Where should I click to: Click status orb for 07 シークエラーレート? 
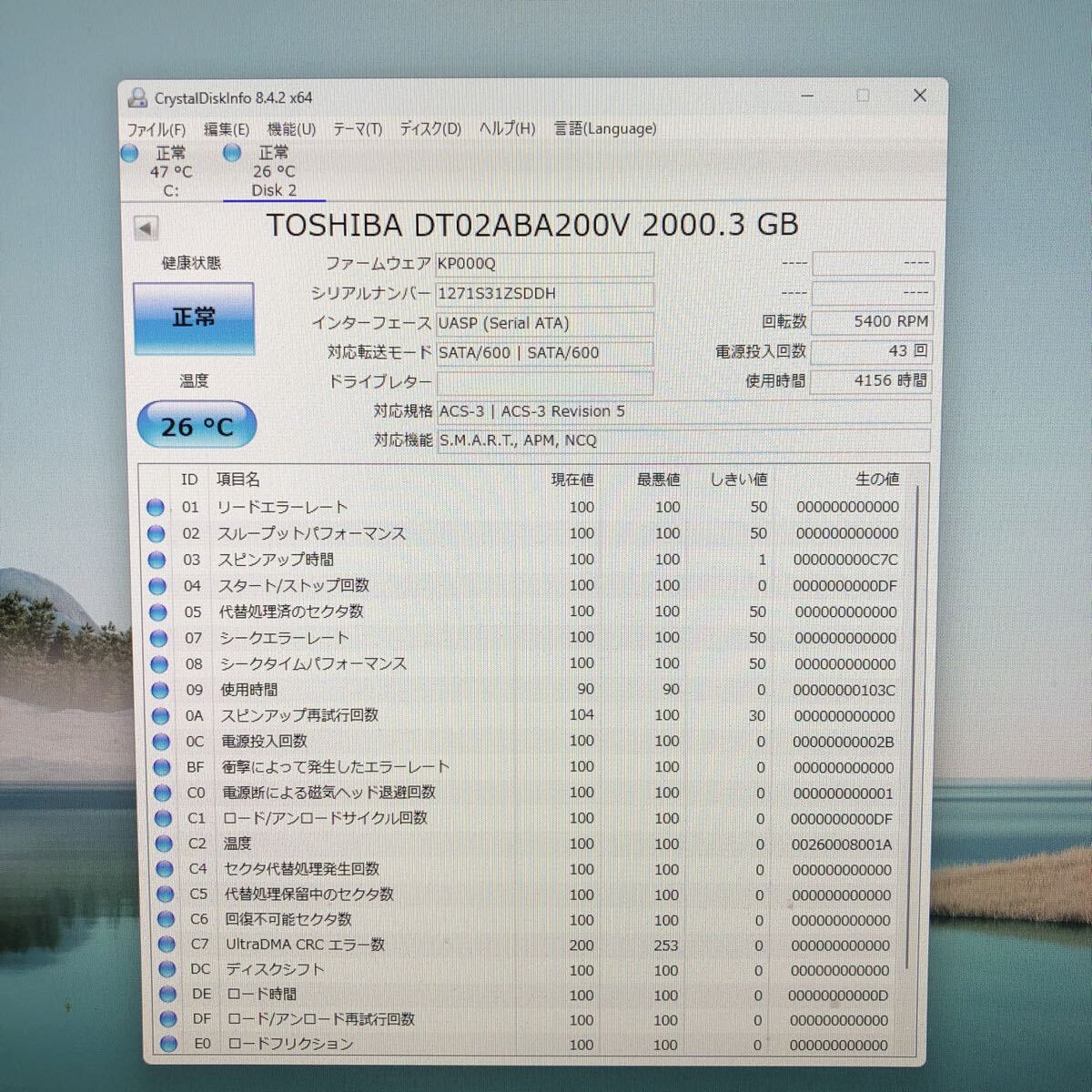pyautogui.click(x=158, y=639)
